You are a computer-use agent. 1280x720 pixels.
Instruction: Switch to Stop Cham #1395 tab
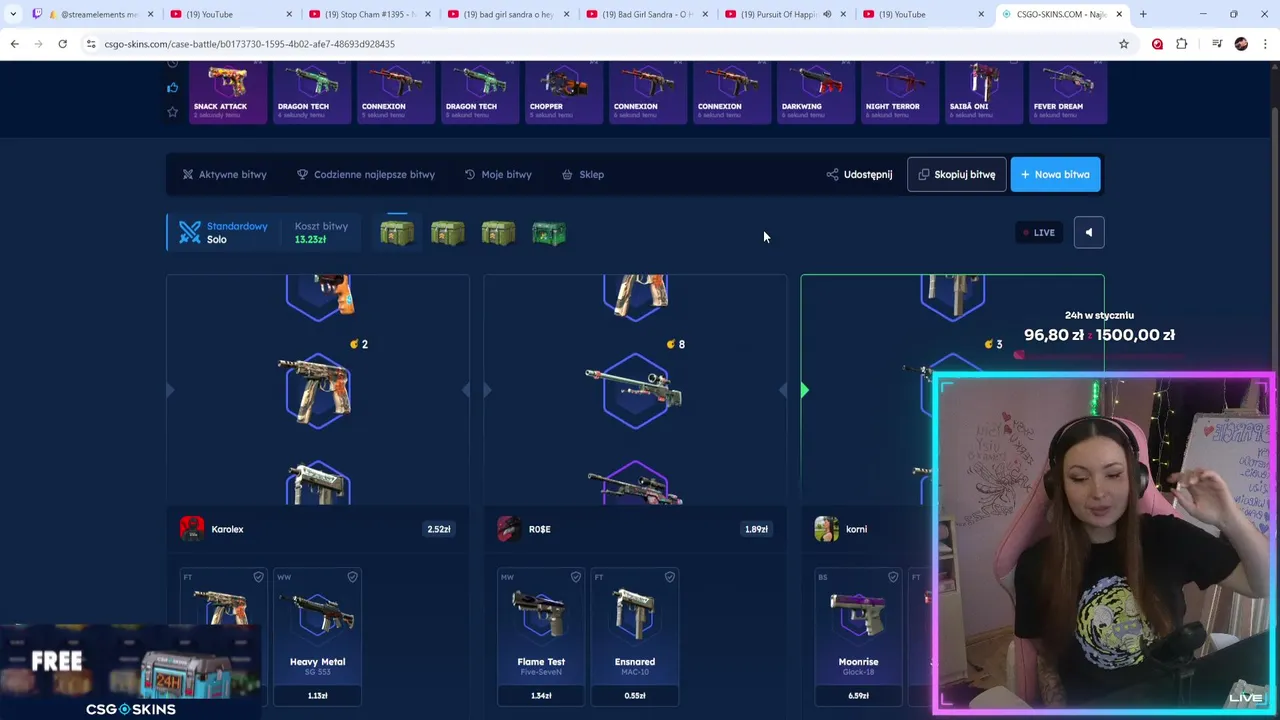(369, 14)
